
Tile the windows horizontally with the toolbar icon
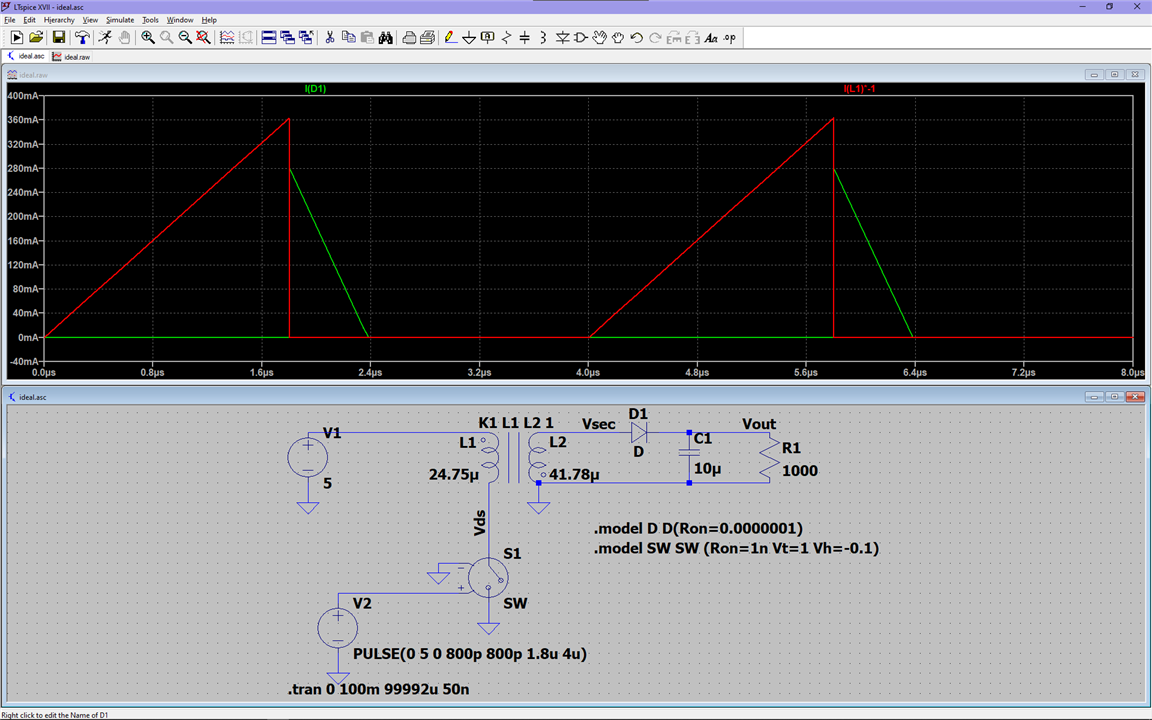(x=268, y=38)
